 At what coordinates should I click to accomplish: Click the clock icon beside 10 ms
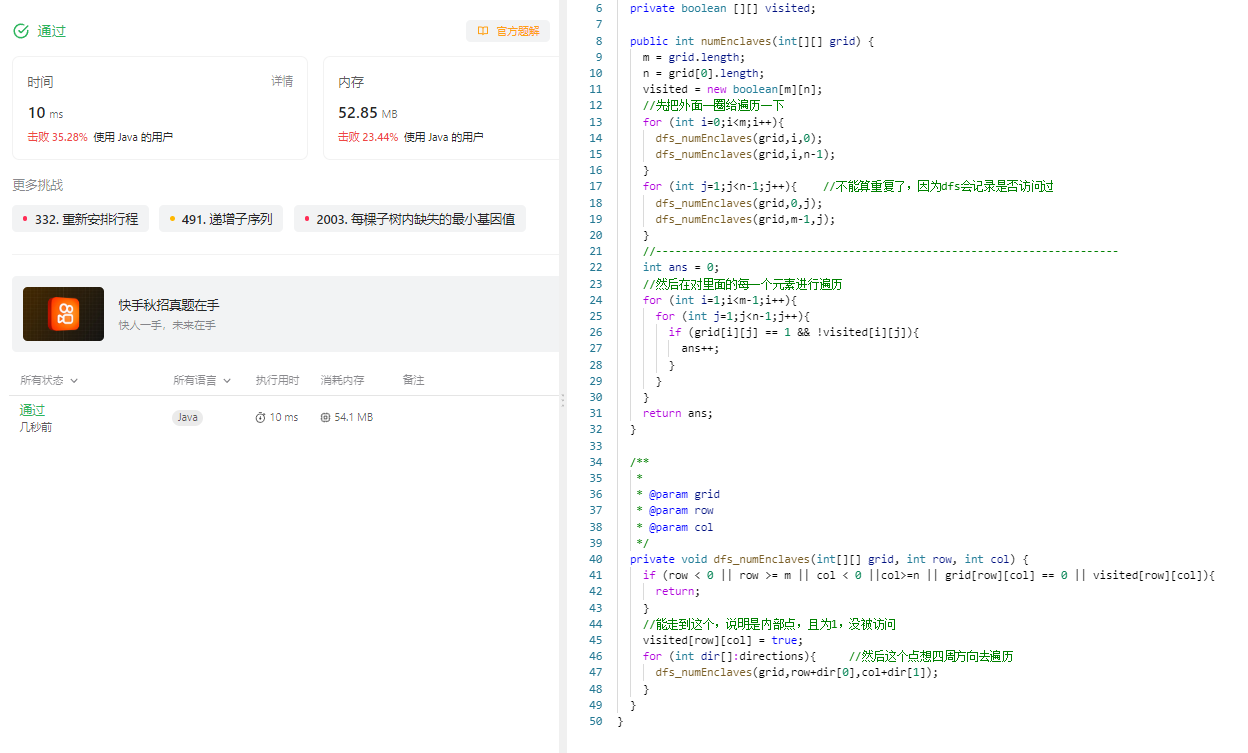tap(261, 417)
